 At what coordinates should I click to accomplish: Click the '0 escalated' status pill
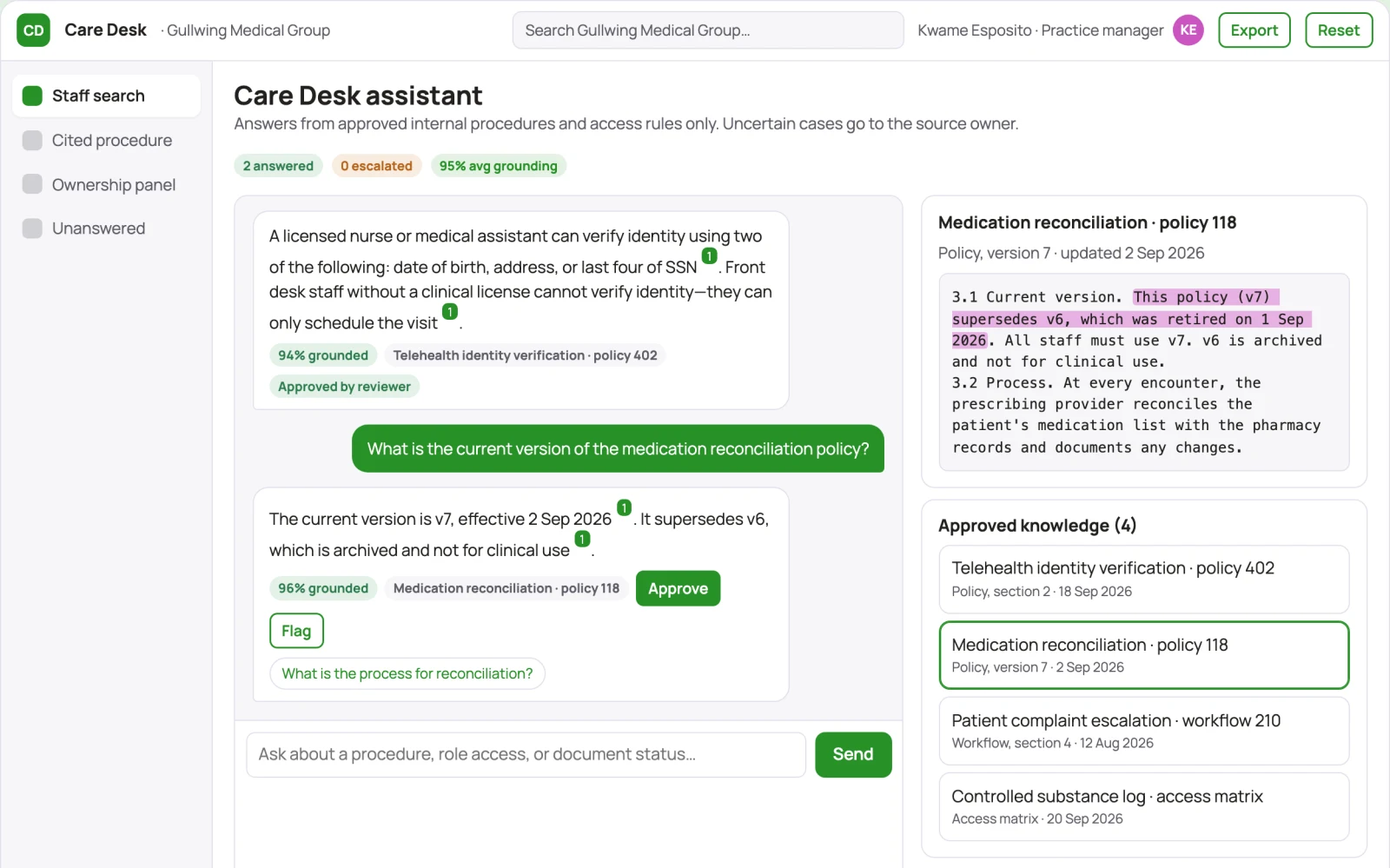(376, 166)
